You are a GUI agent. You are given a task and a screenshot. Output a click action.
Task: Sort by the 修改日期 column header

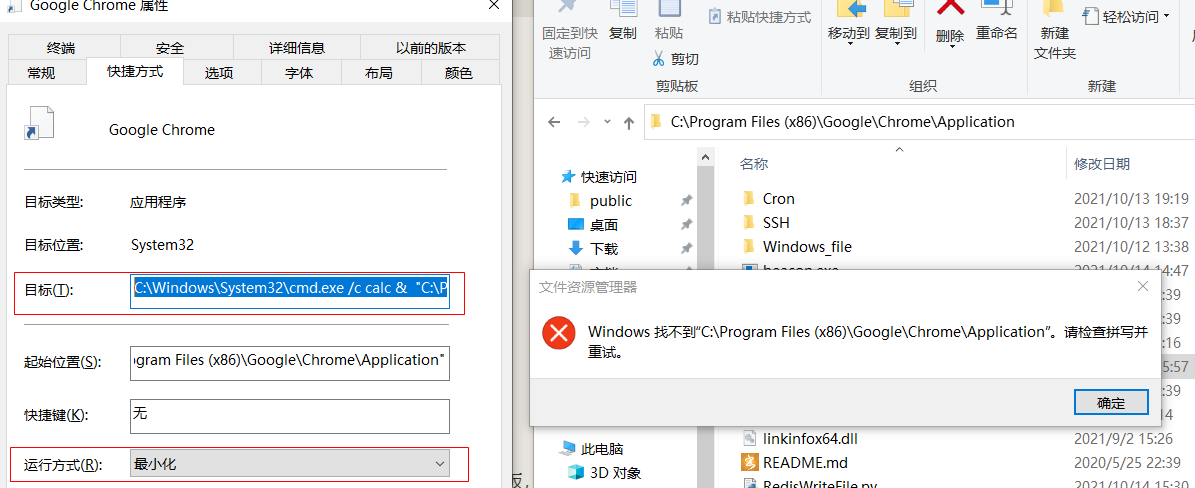pos(1102,163)
